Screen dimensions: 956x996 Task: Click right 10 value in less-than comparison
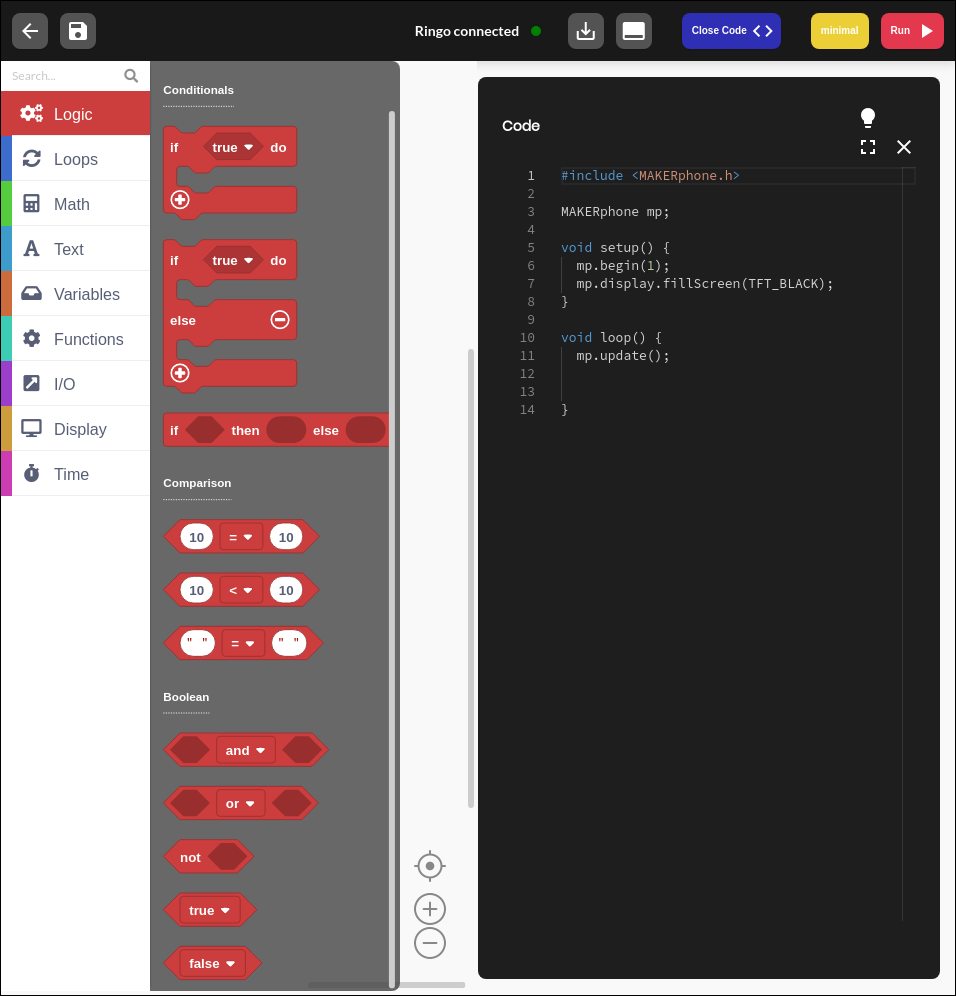tap(286, 591)
